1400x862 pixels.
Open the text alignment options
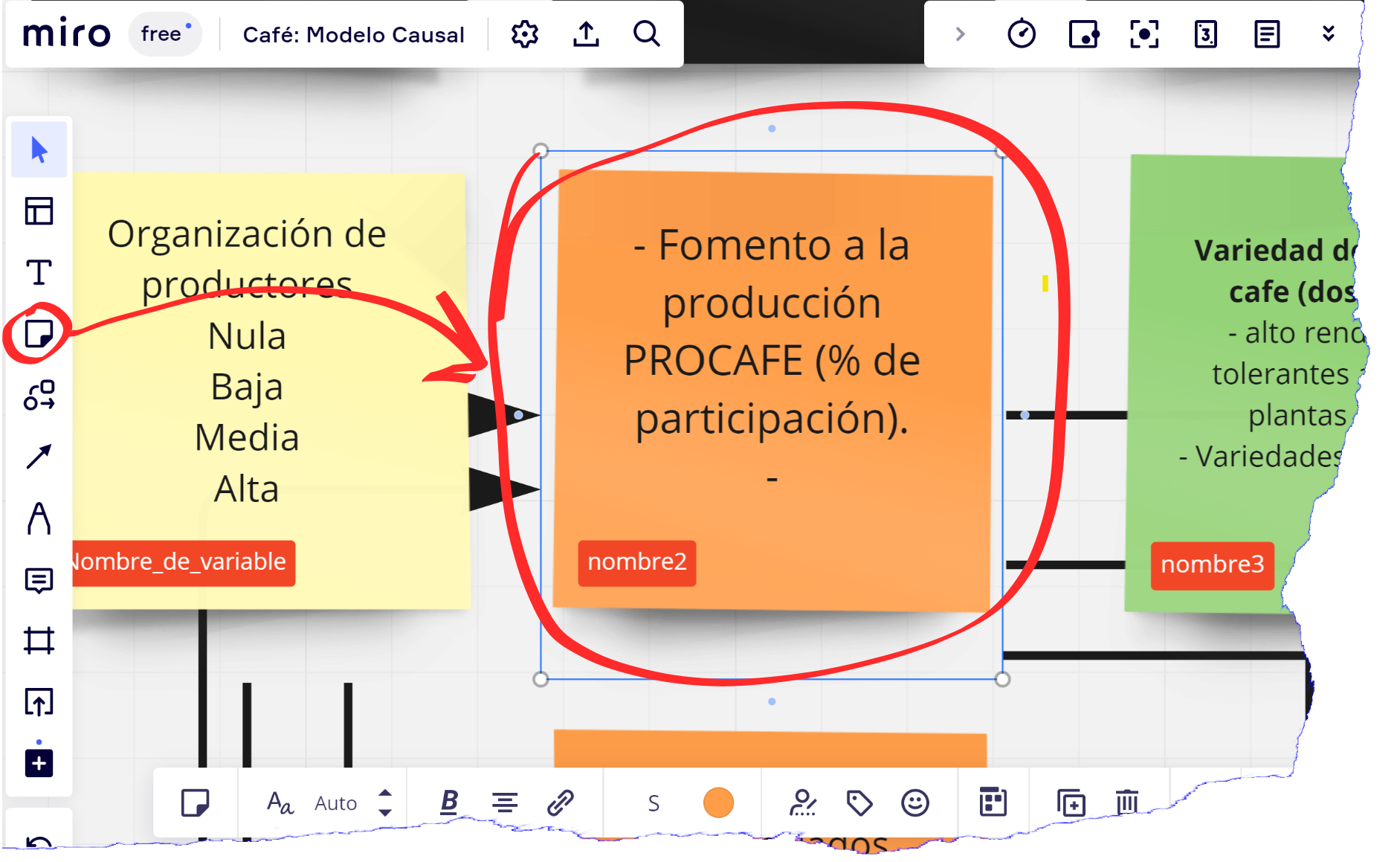(505, 803)
